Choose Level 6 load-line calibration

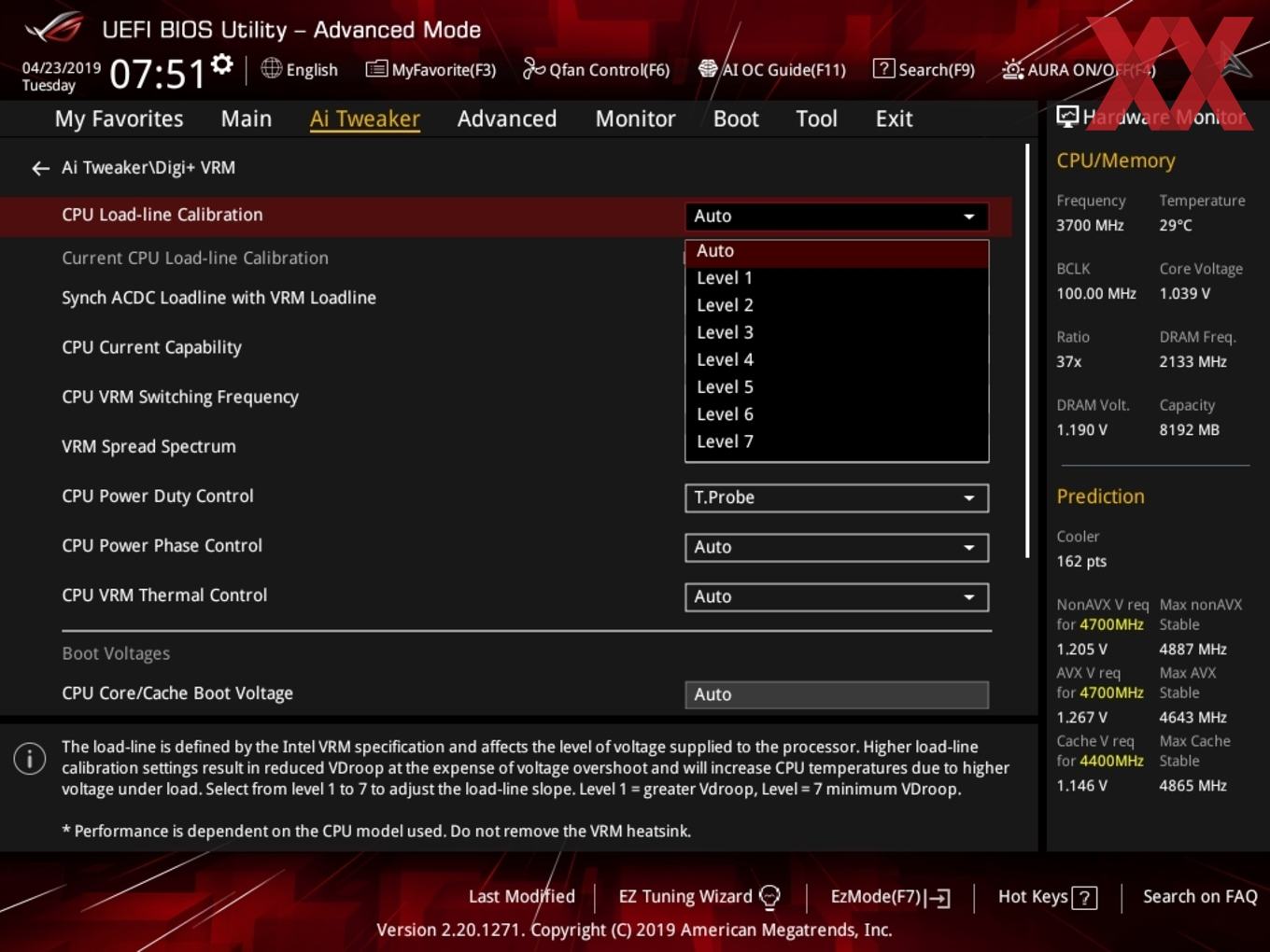837,413
